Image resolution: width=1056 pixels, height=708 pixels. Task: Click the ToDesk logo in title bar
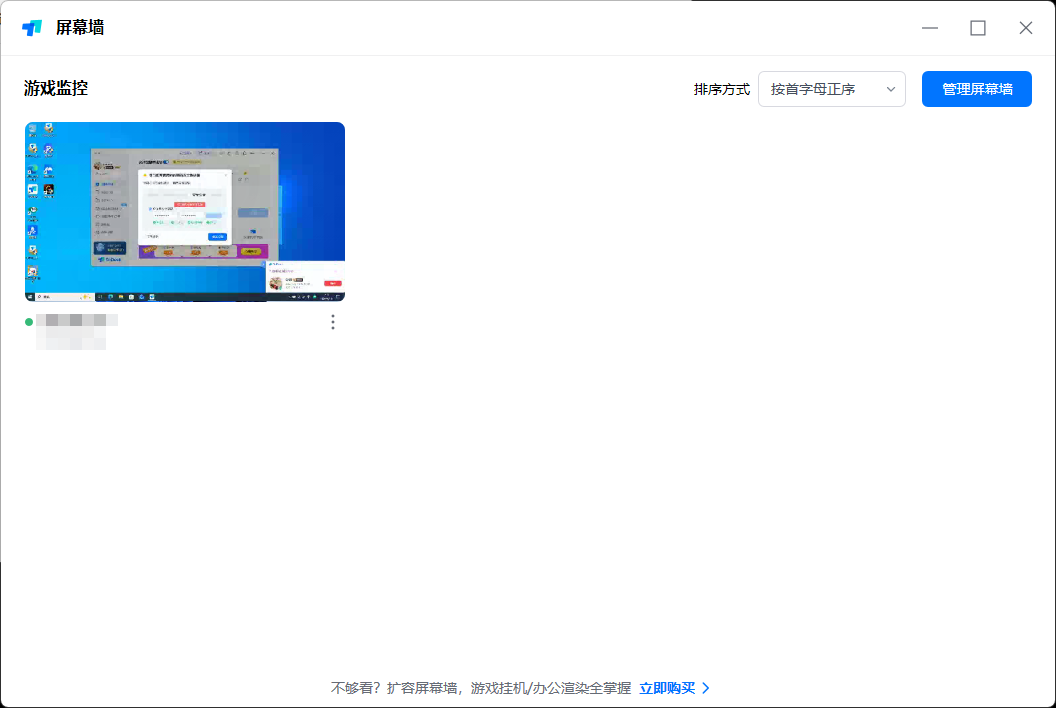pos(32,28)
